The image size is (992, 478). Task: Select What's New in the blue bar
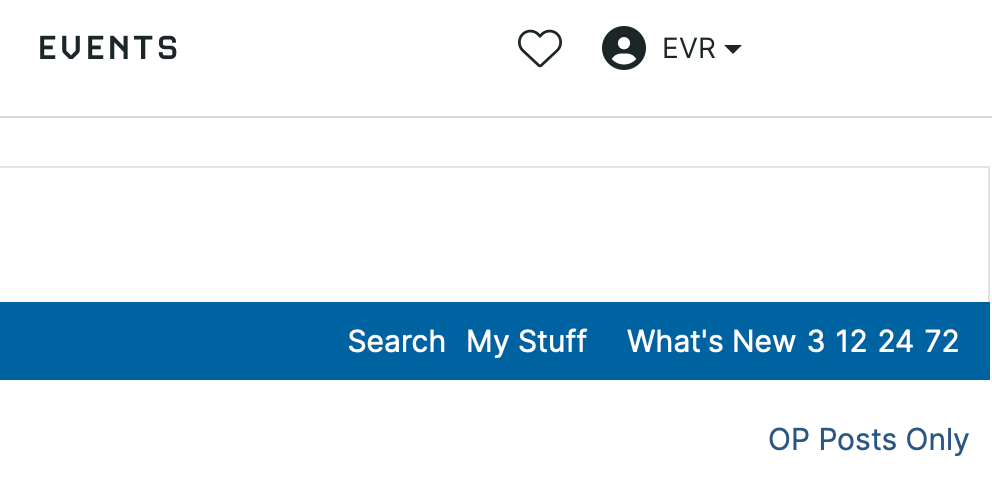click(x=711, y=342)
